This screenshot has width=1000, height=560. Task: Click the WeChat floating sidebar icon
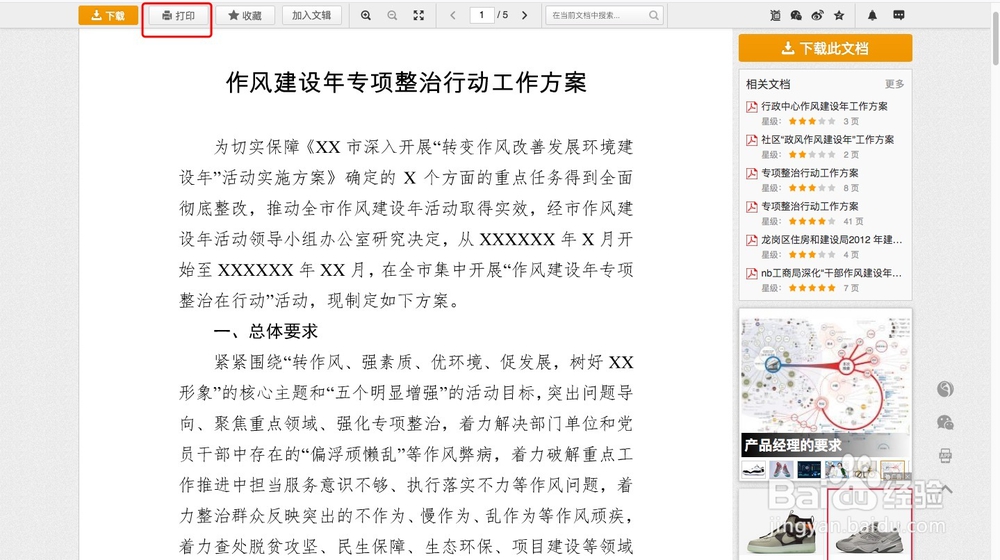coord(945,422)
